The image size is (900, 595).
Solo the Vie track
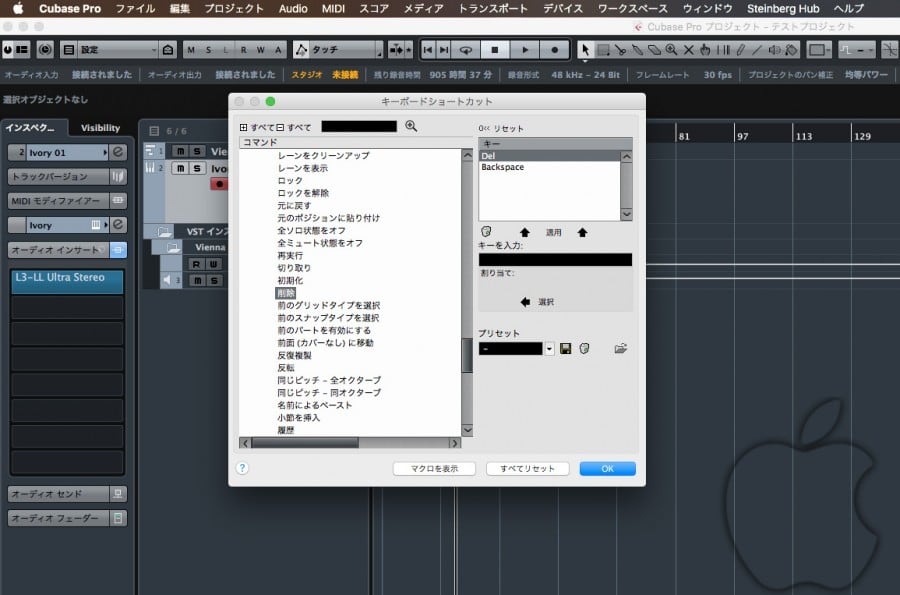tap(197, 151)
